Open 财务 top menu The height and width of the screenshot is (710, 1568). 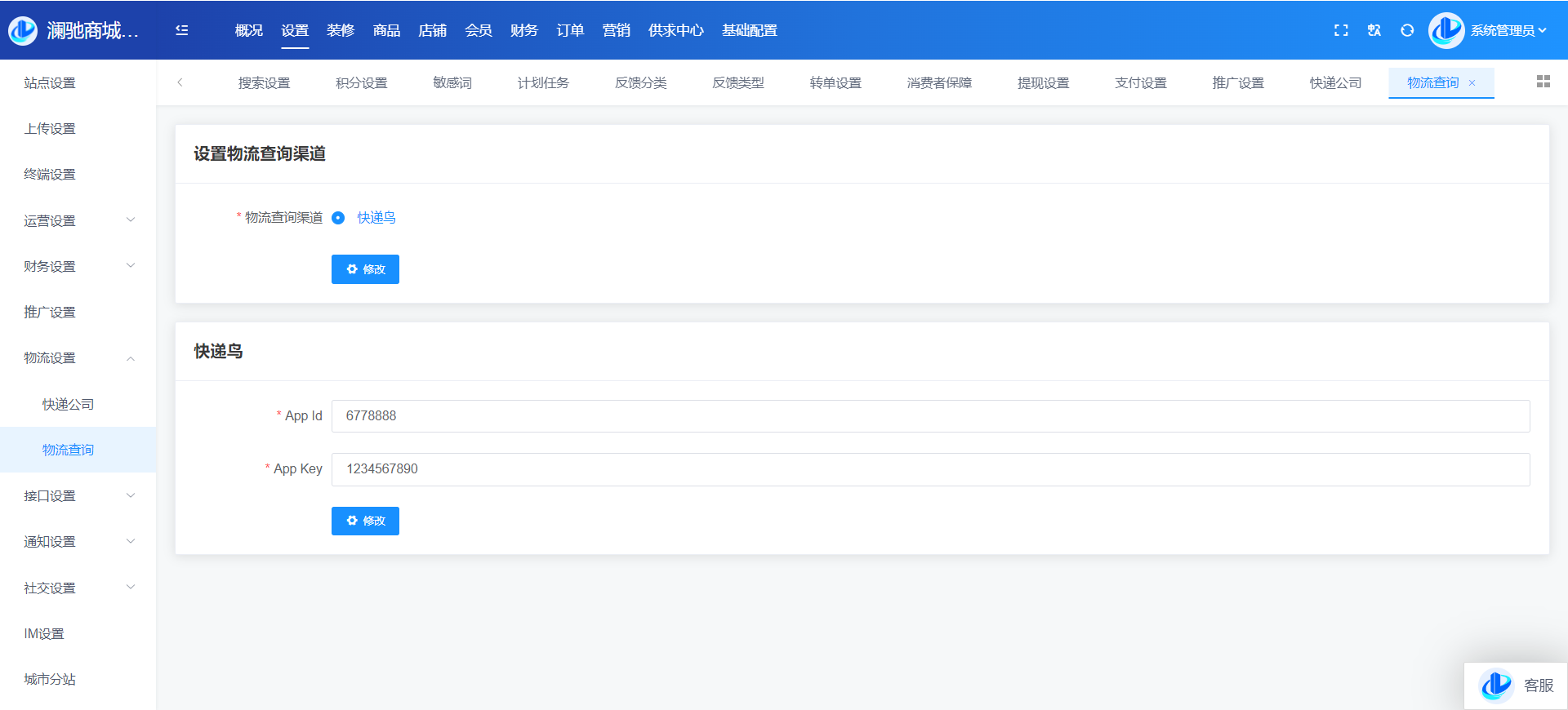(523, 30)
